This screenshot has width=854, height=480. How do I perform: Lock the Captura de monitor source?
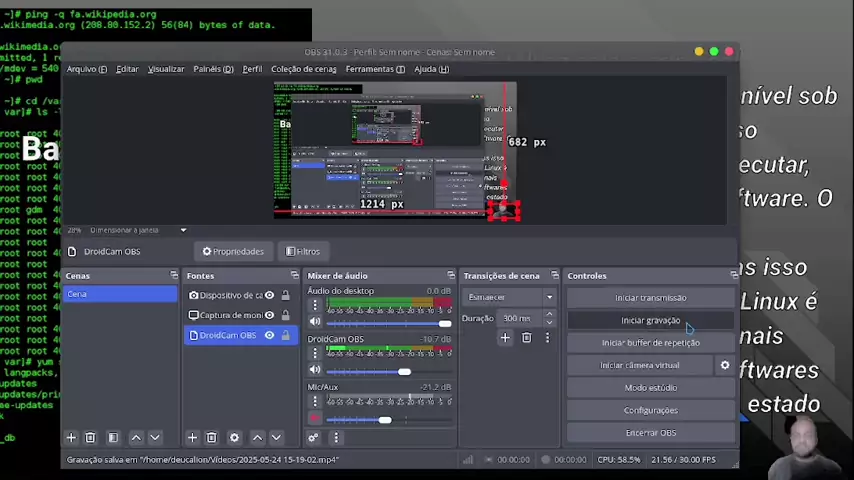pyautogui.click(x=285, y=315)
